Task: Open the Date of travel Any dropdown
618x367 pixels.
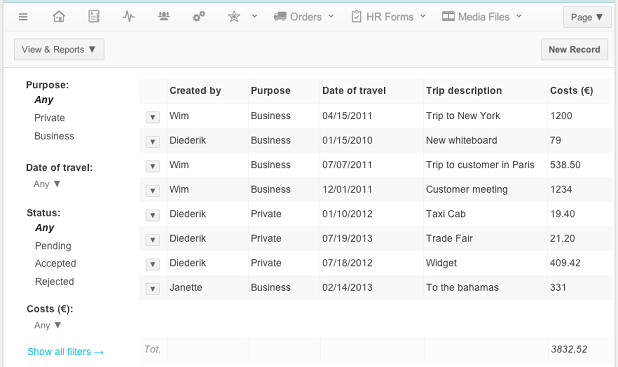Action: click(47, 184)
